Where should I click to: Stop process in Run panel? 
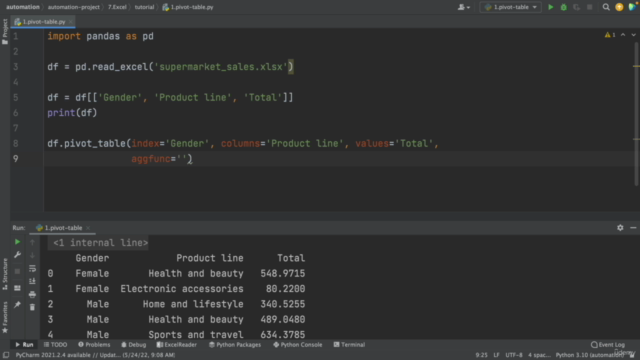pyautogui.click(x=17, y=271)
